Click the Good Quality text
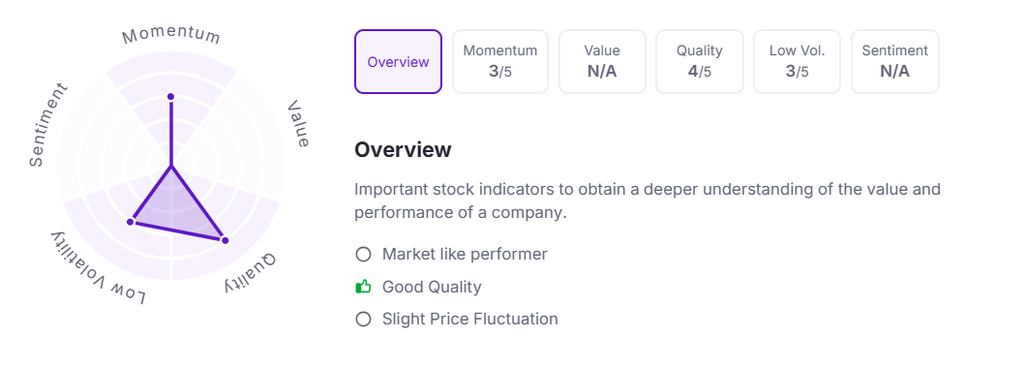The width and height of the screenshot is (1024, 371). [432, 287]
